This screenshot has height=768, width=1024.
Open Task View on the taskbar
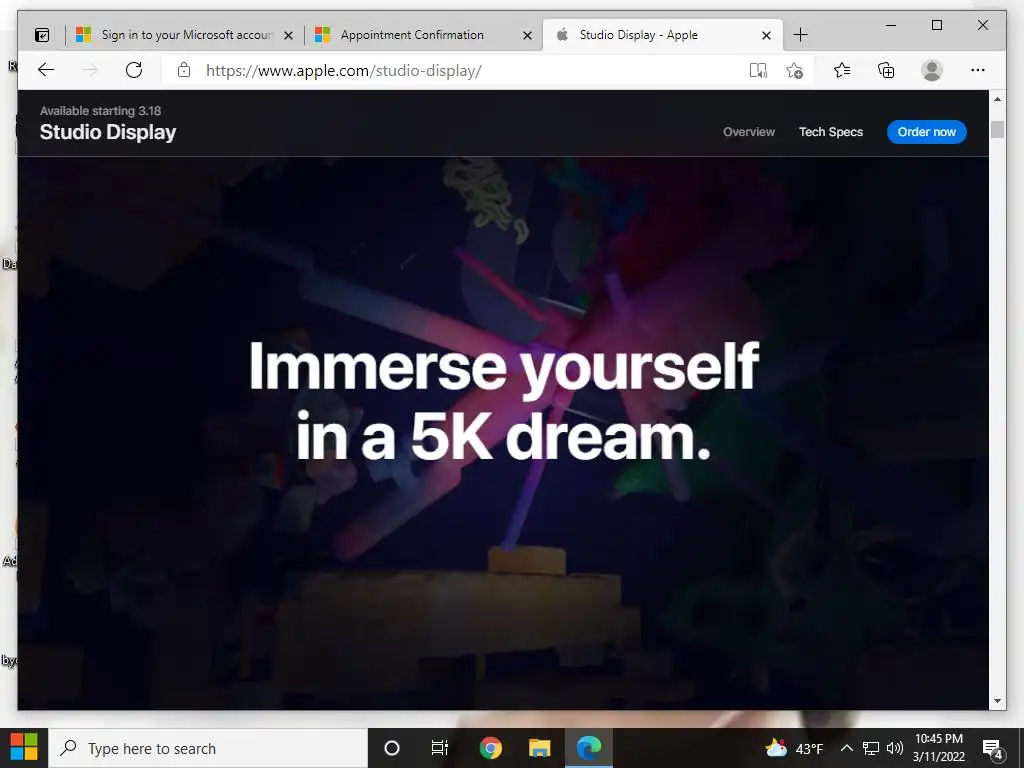[440, 748]
